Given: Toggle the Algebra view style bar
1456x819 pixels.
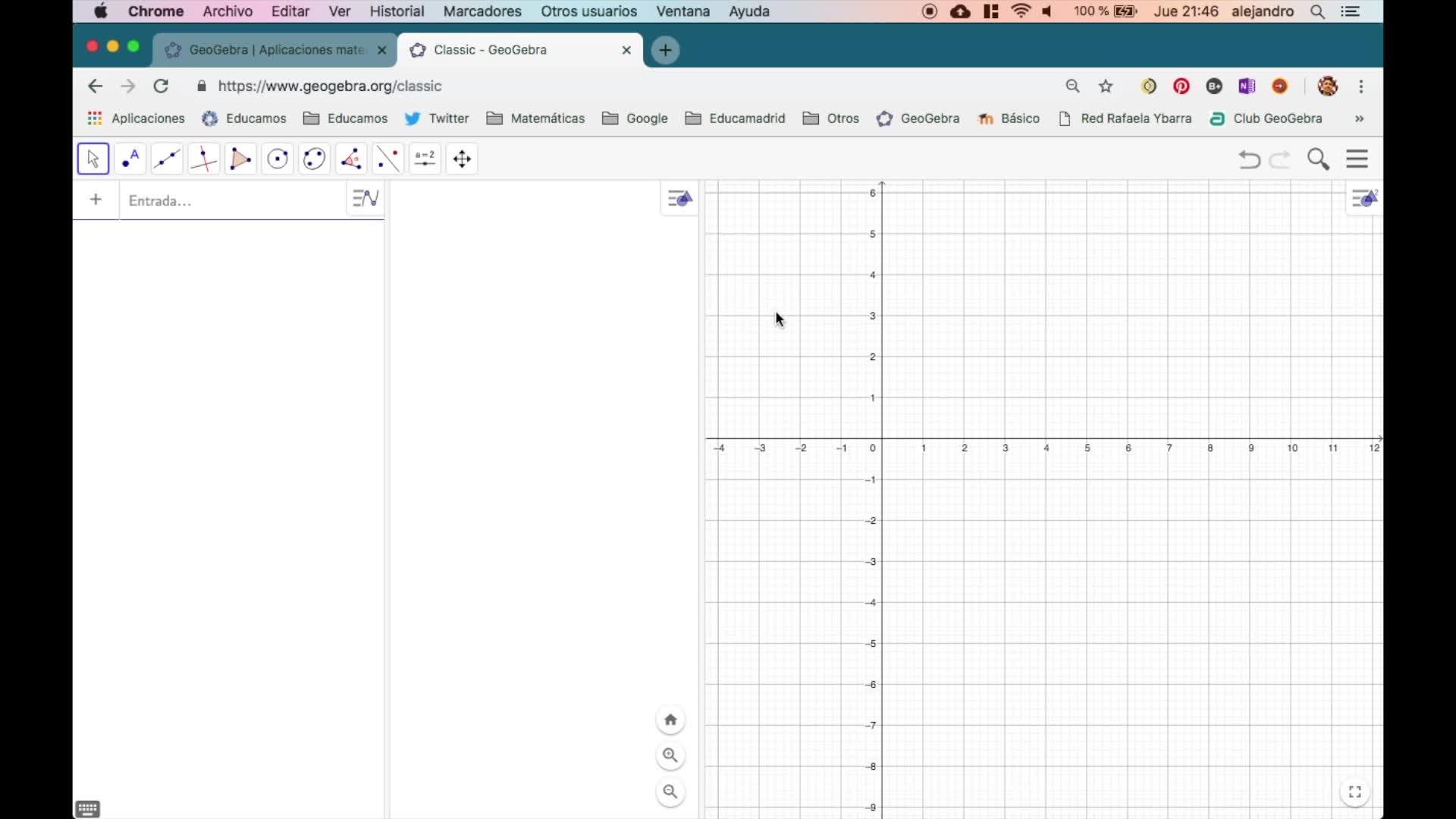Looking at the screenshot, I should click(x=366, y=199).
